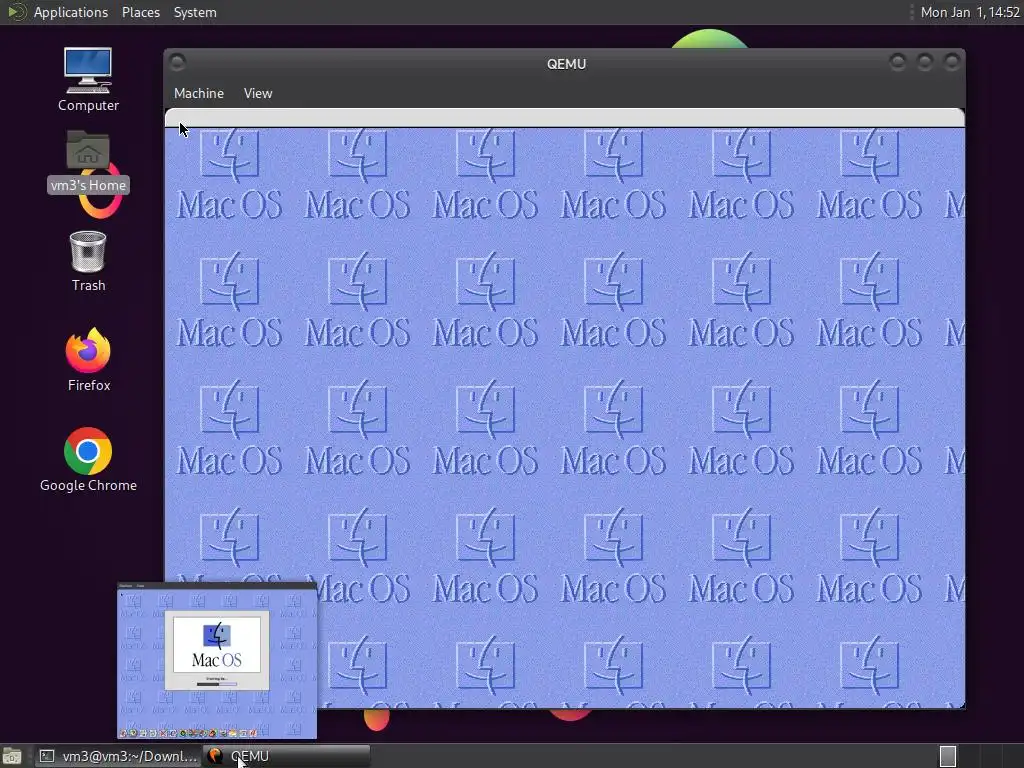Click the QEMU taskbar button
The height and width of the screenshot is (768, 1024).
287,756
